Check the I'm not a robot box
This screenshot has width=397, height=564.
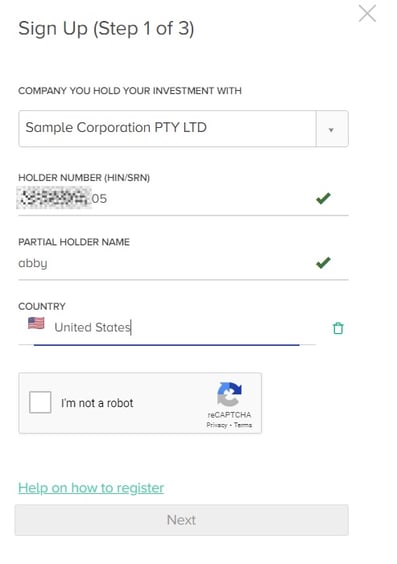[40, 402]
